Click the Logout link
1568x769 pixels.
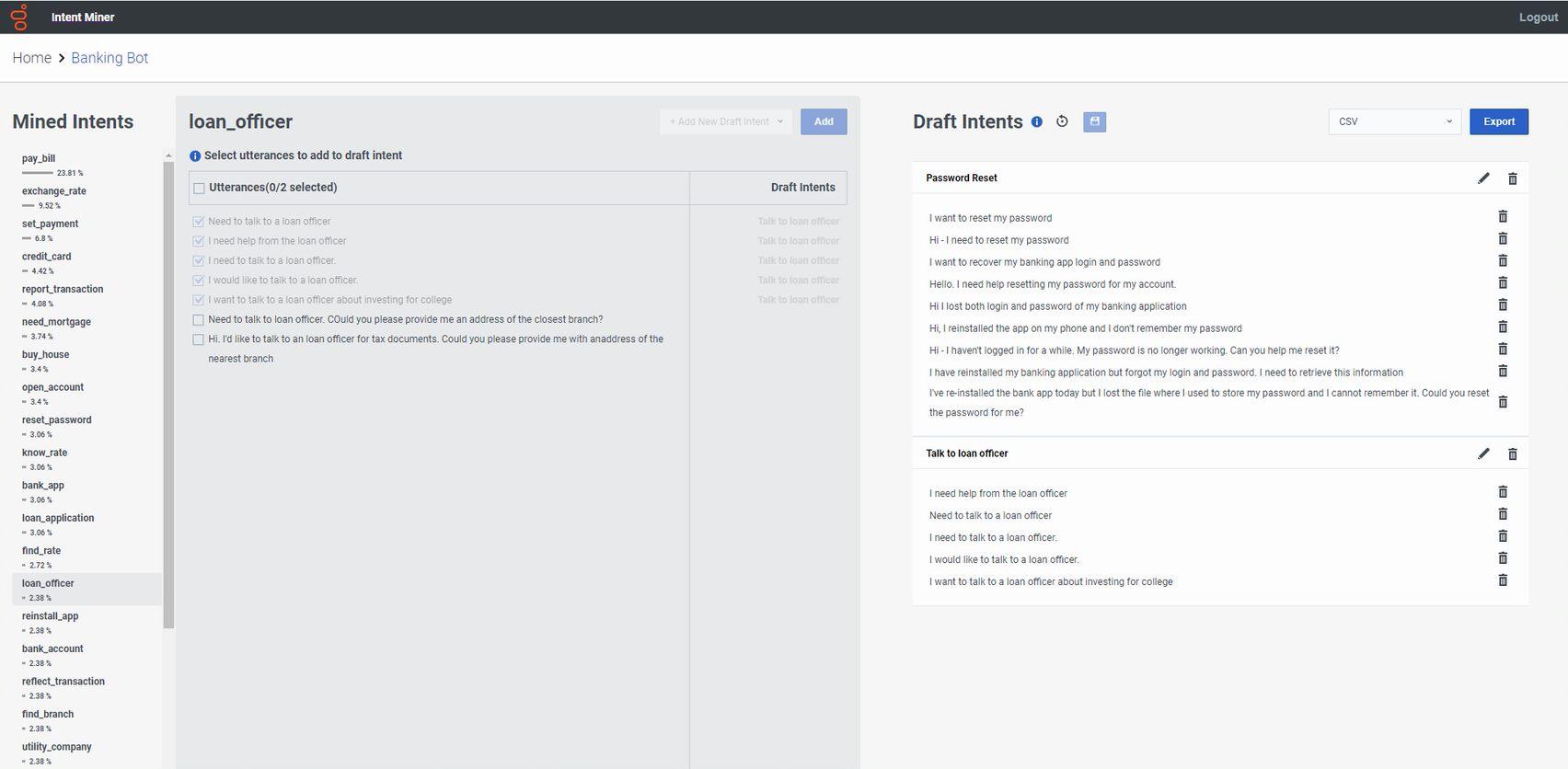pos(1538,17)
